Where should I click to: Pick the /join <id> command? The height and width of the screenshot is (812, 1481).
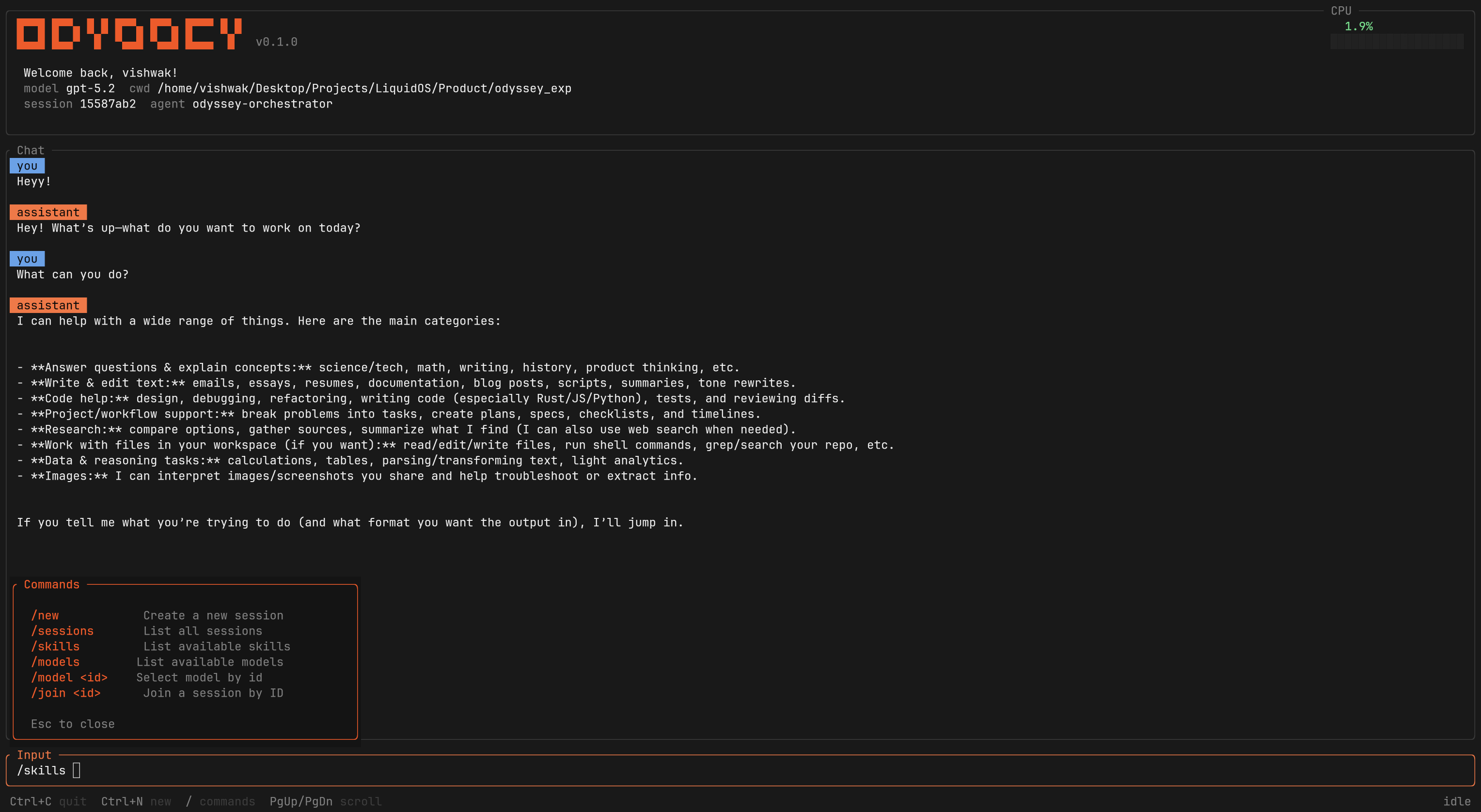(65, 693)
